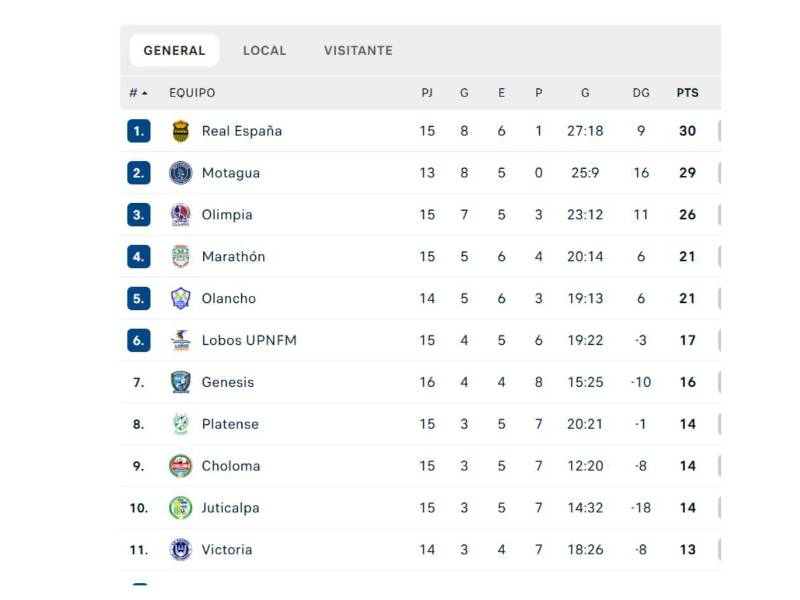Image resolution: width=800 pixels, height=600 pixels.
Task: Open the Real España team page
Action: coord(242,131)
